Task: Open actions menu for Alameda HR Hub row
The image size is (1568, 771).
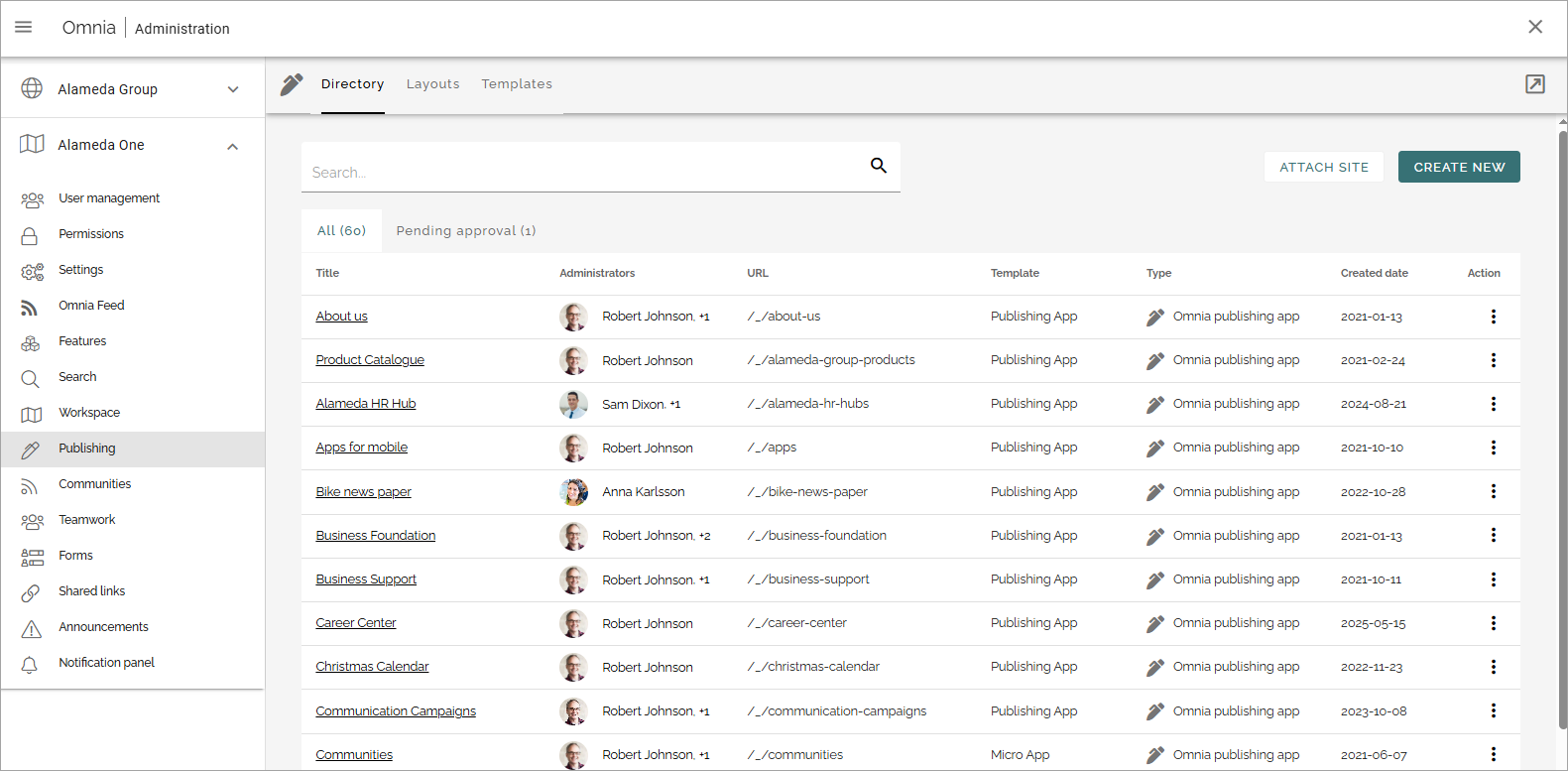Action: (1493, 404)
